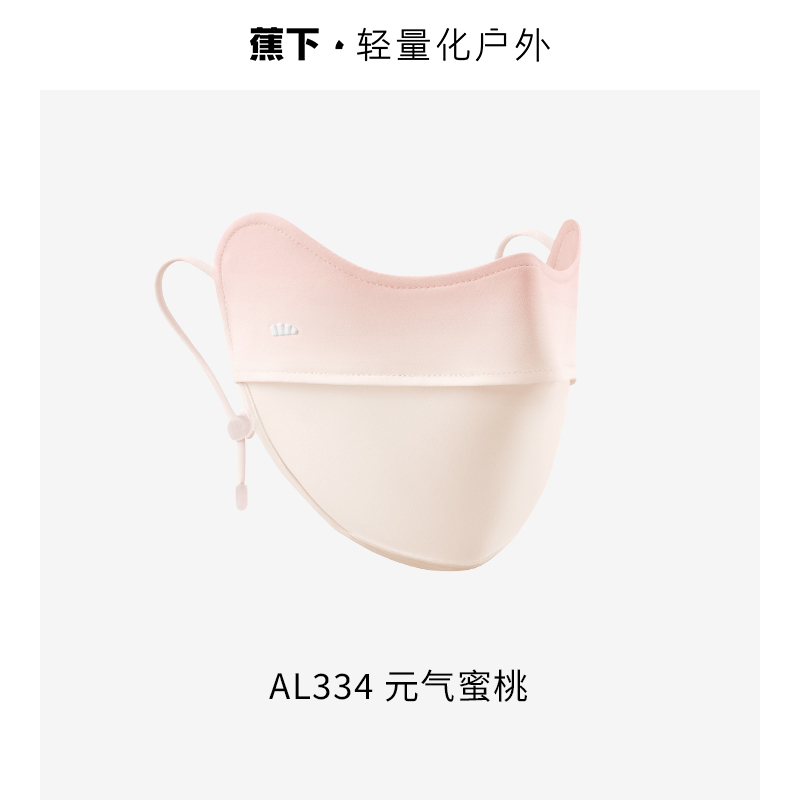
Task: Open the 轻量化户外 slogan text
Action: coord(453,45)
